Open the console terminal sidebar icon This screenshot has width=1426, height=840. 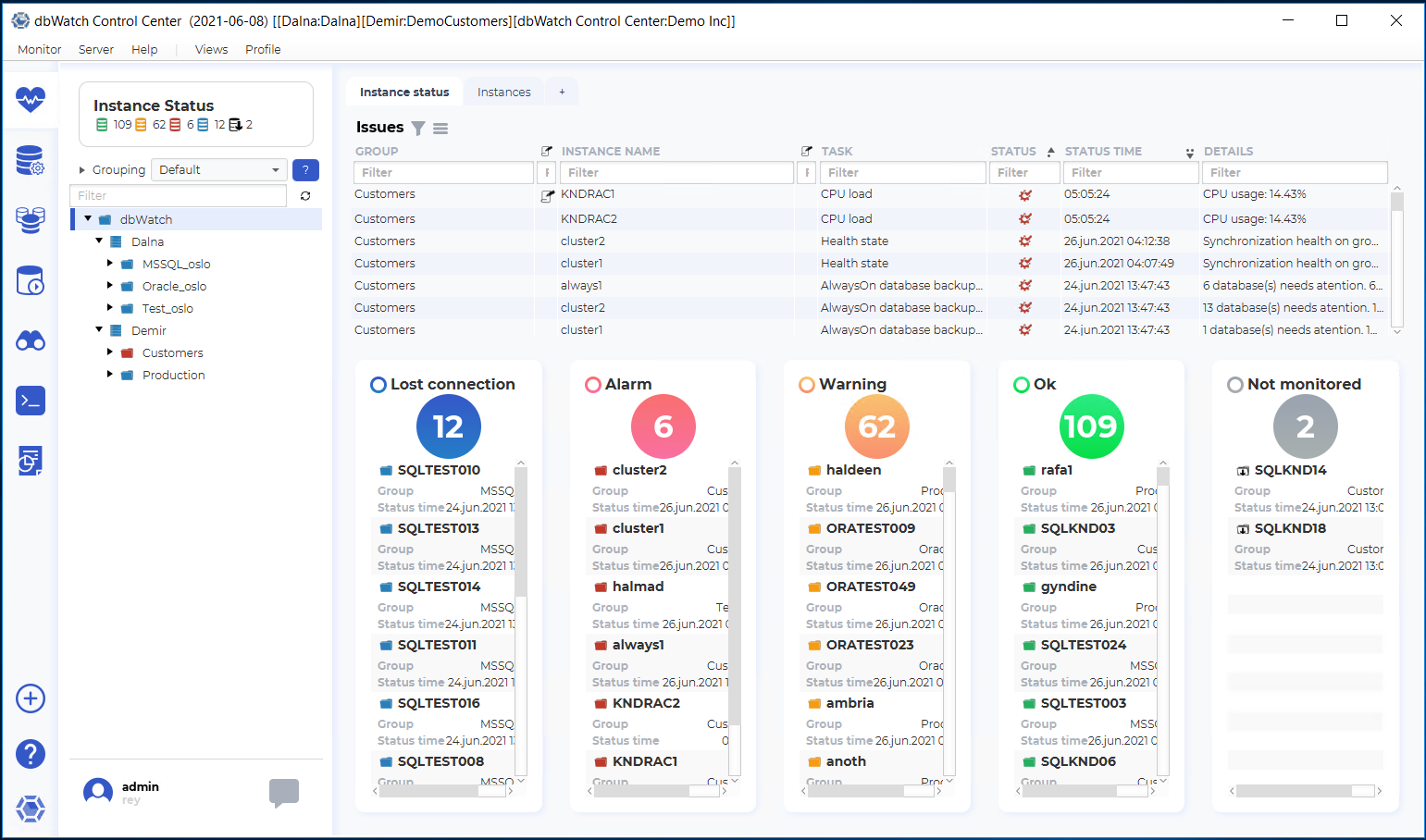31,401
